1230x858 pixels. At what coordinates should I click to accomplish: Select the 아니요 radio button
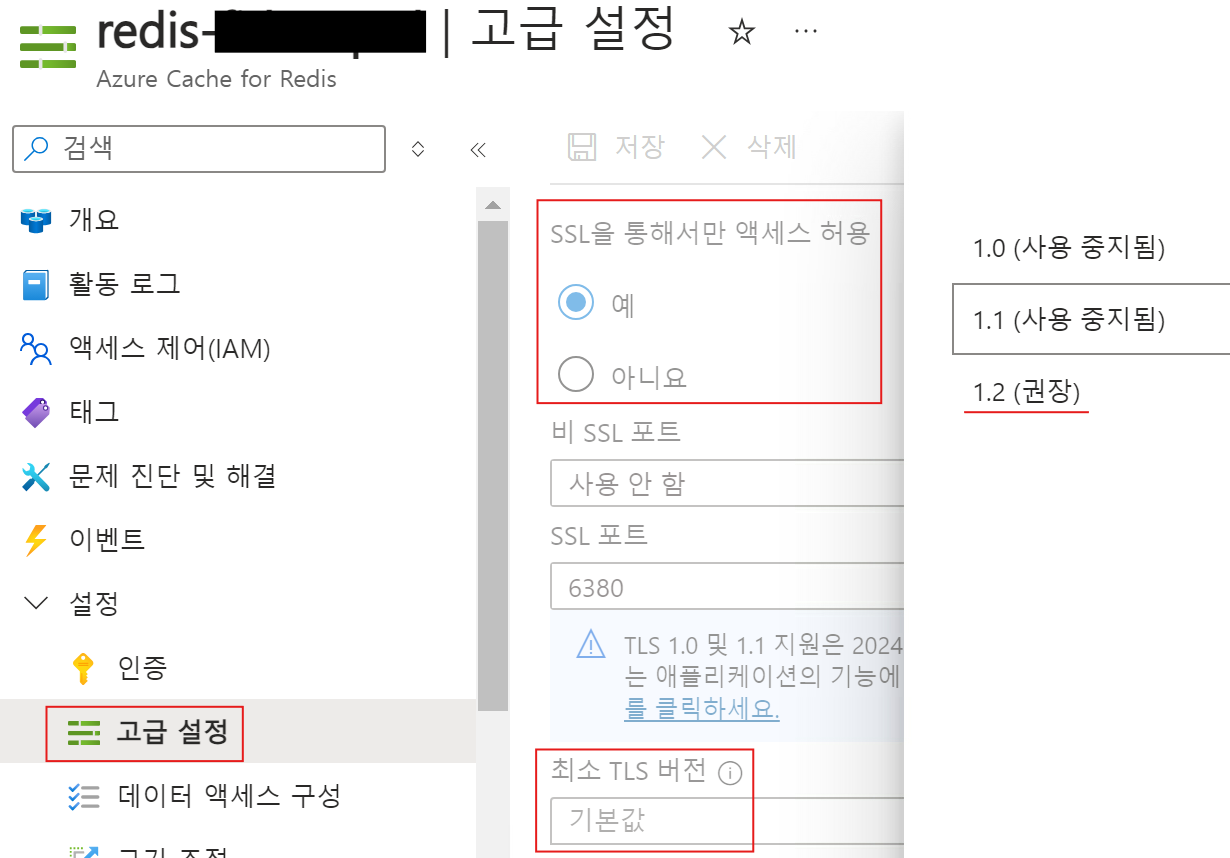[576, 374]
